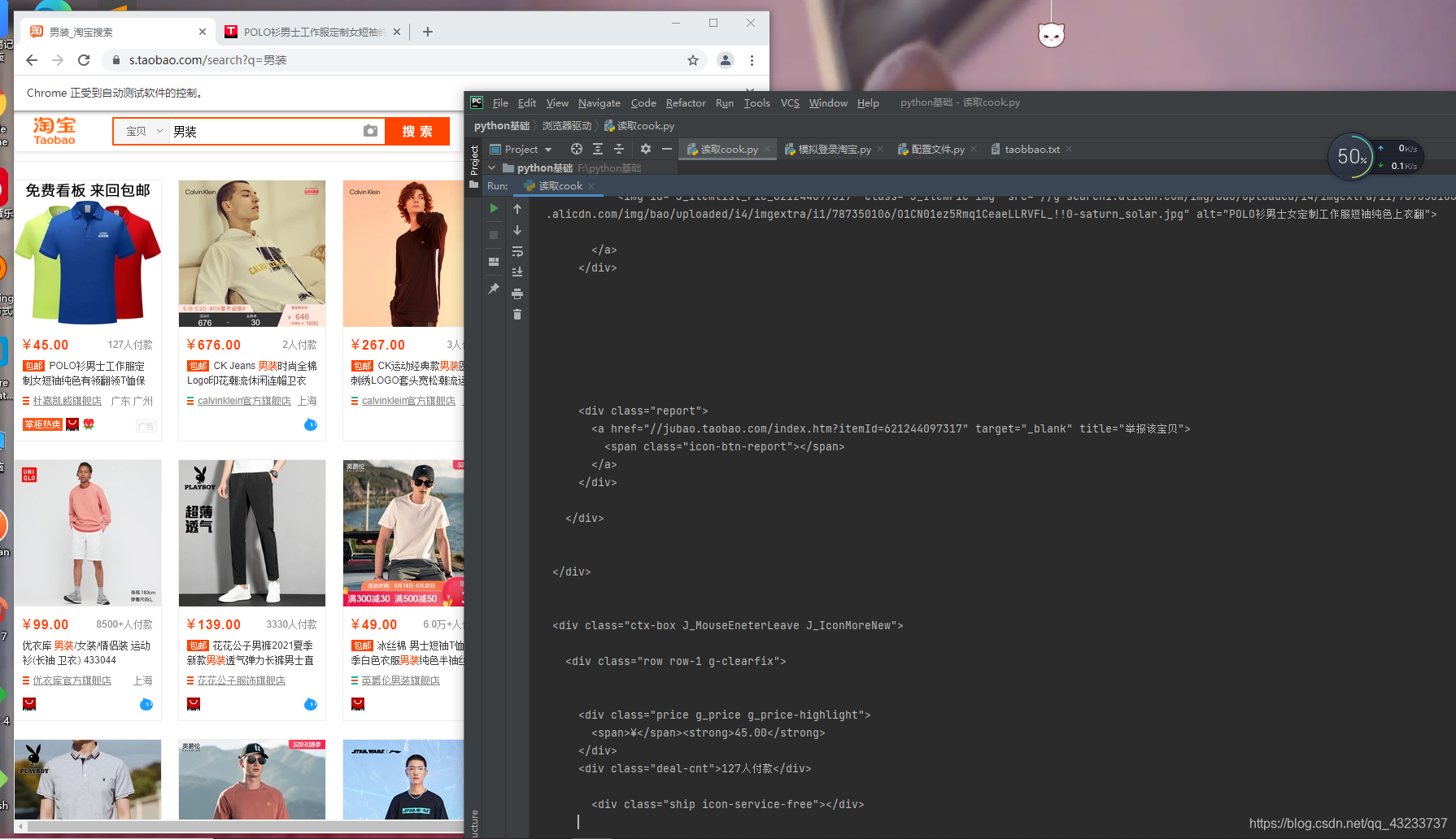Close the 读取cook Run tab
This screenshot has width=1456, height=839.
point(591,186)
